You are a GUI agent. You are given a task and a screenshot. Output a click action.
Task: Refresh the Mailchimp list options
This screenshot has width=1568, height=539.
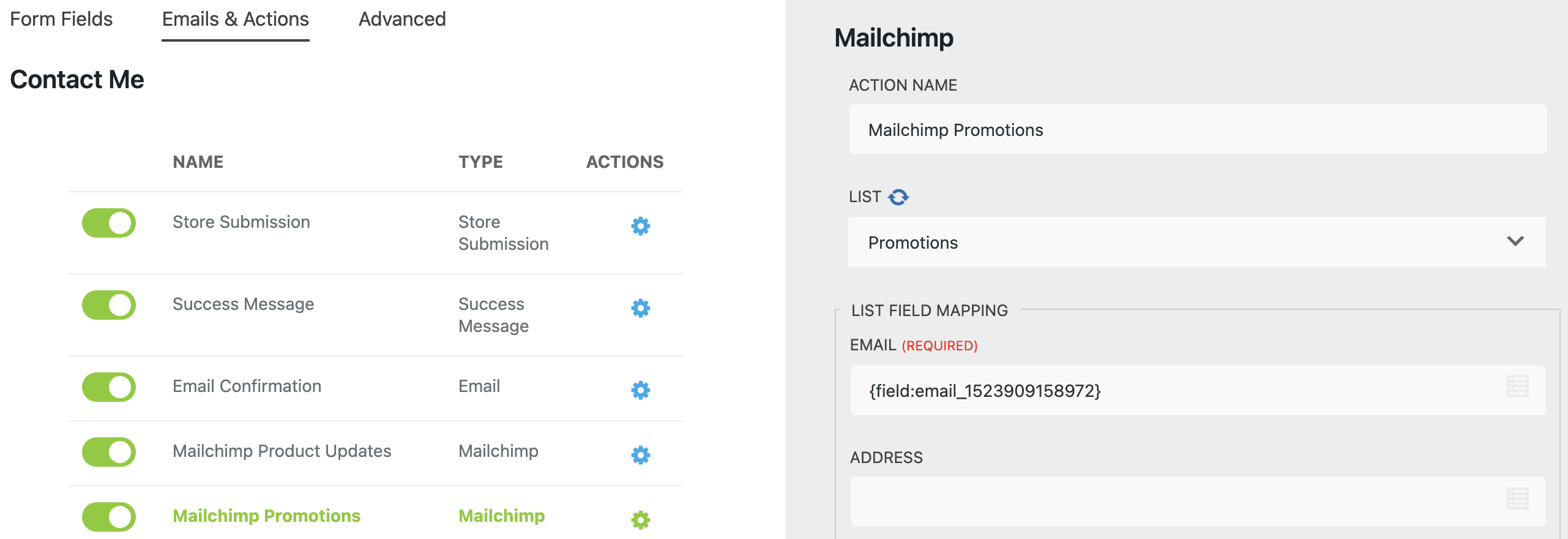click(898, 197)
